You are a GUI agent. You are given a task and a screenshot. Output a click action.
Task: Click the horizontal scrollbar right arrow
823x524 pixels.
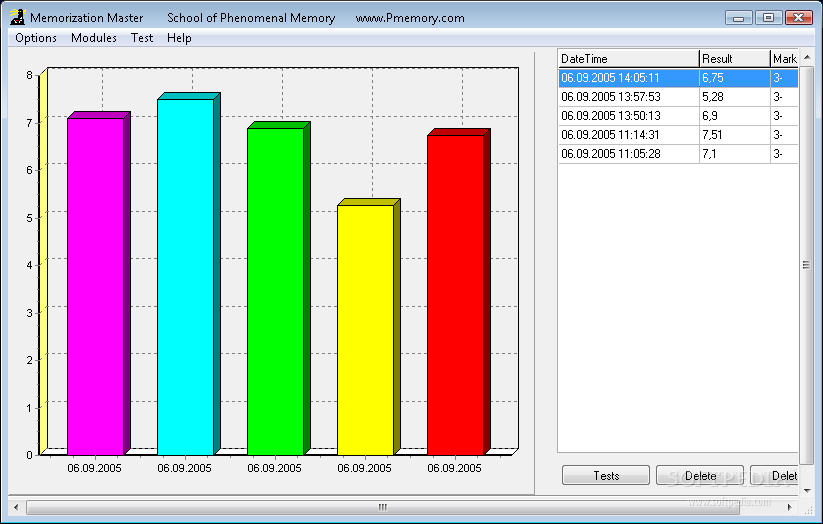(789, 507)
